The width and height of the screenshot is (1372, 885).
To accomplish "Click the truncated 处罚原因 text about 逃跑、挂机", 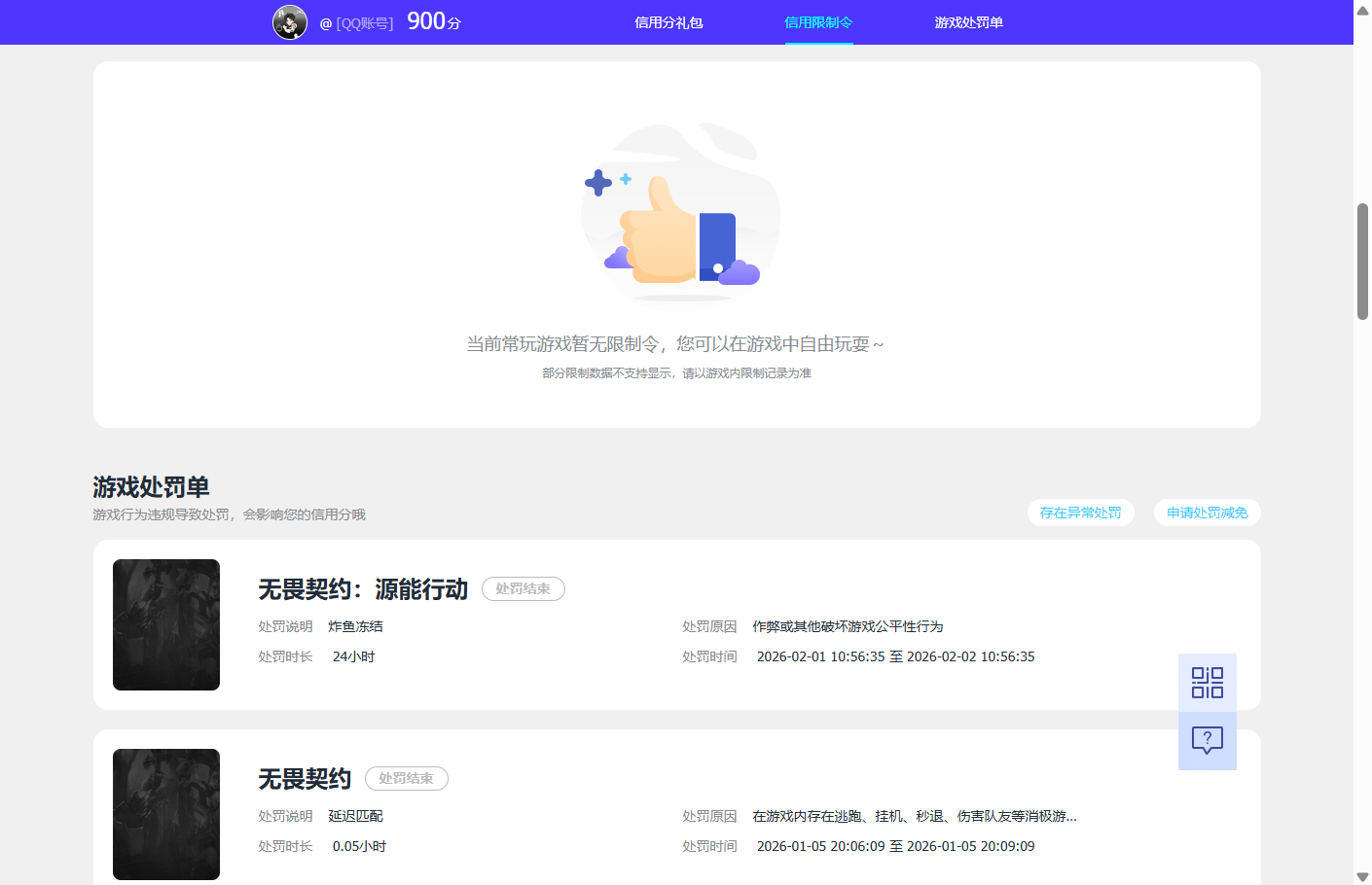I will tap(913, 816).
